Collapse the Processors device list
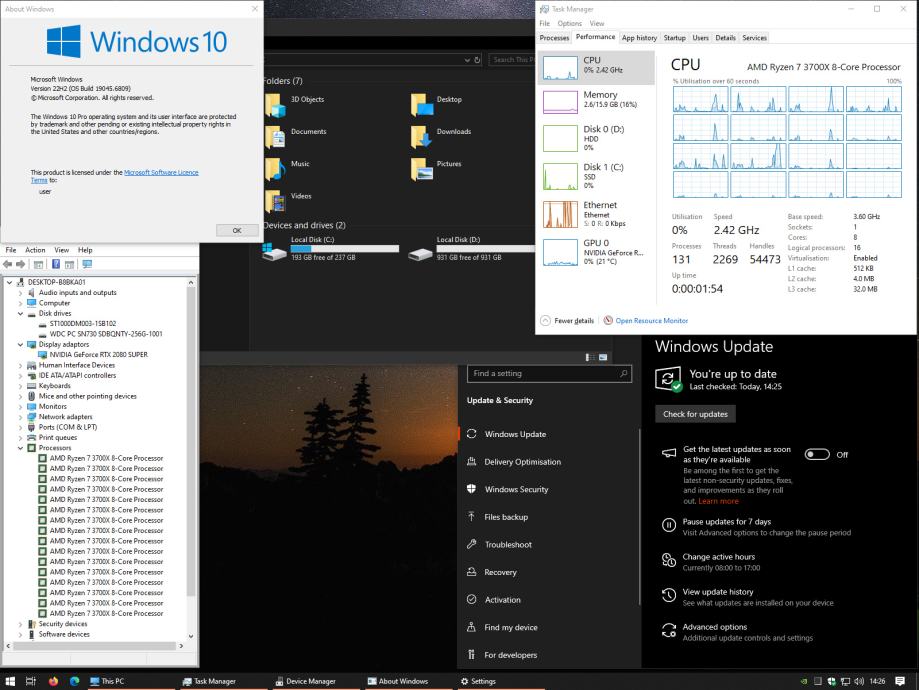919x690 pixels. coord(21,447)
